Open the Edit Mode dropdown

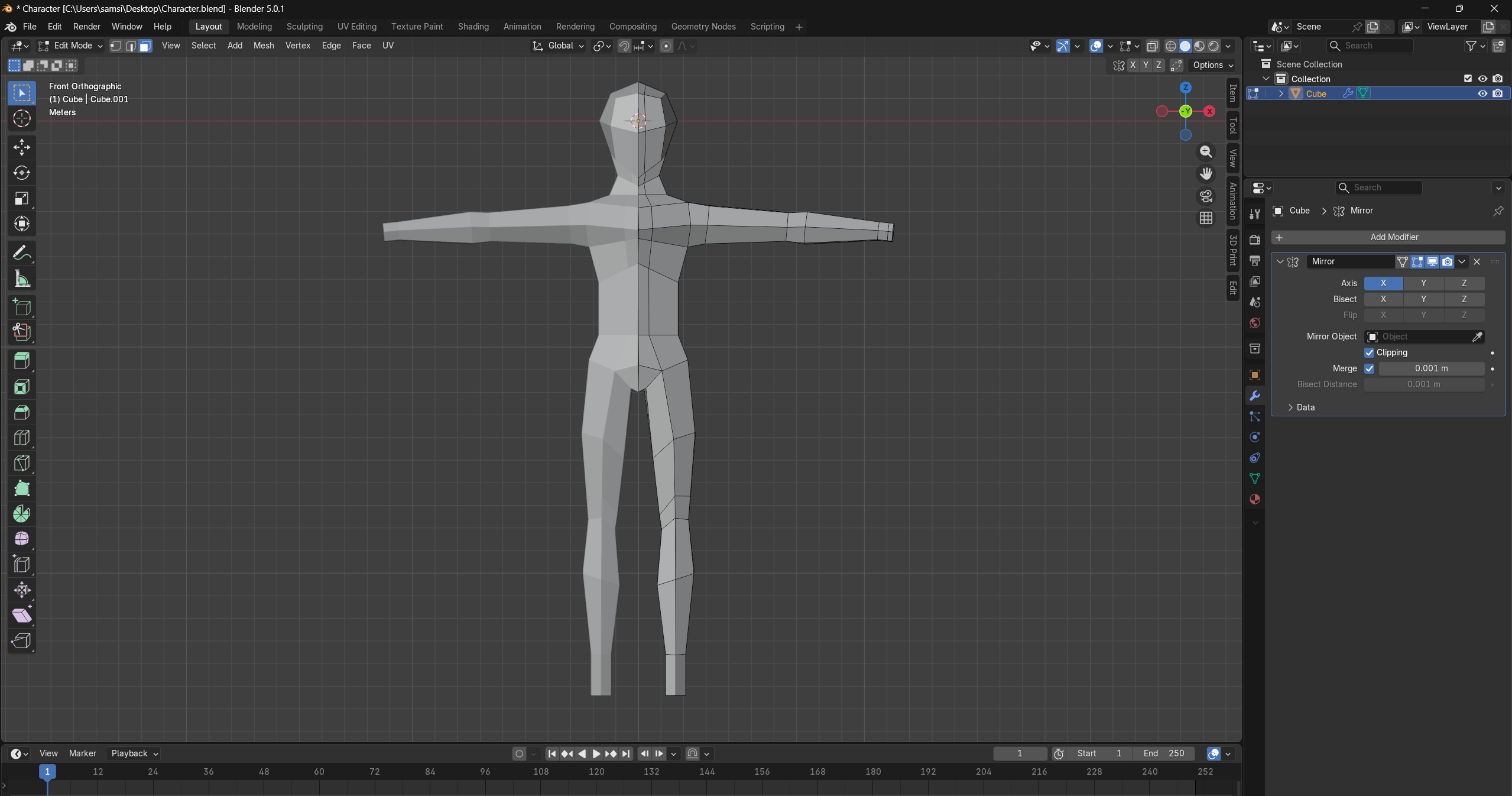[x=70, y=46]
